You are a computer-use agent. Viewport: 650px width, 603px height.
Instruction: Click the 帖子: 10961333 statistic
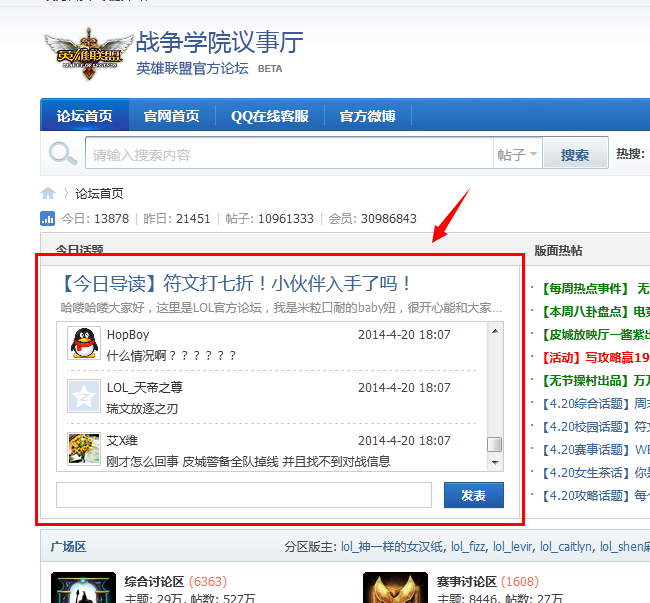269,218
